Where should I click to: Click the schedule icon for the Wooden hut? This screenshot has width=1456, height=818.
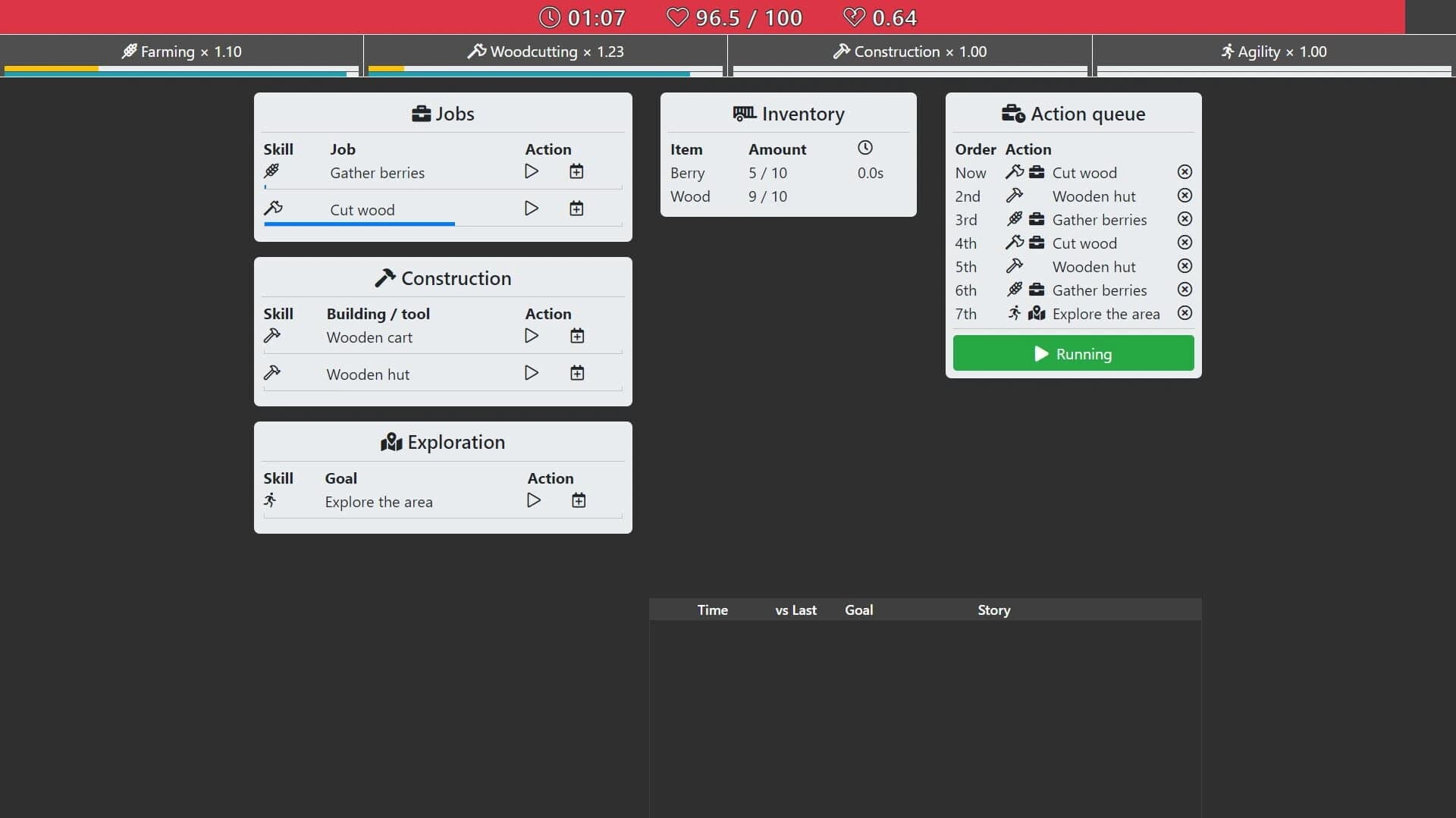click(577, 372)
